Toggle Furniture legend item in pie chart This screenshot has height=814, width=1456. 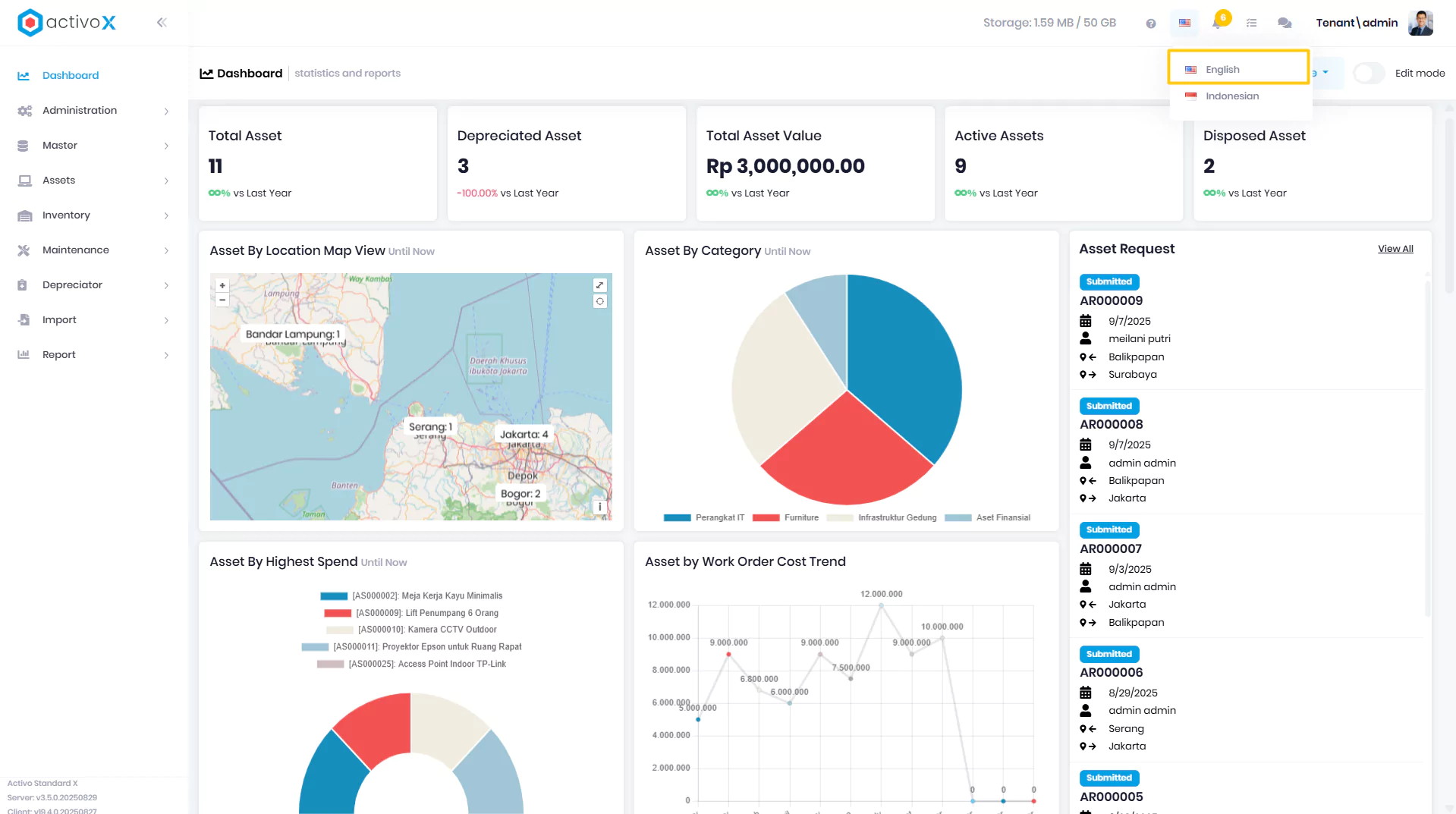[x=785, y=518]
